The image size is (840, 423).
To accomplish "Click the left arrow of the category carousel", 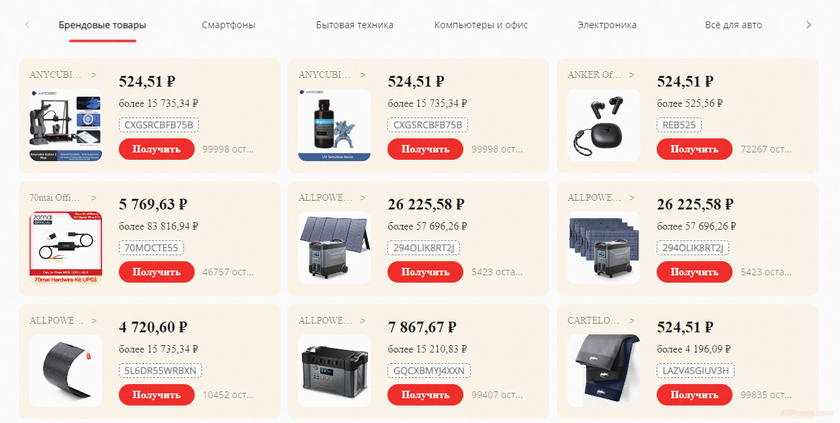I will pos(27,25).
